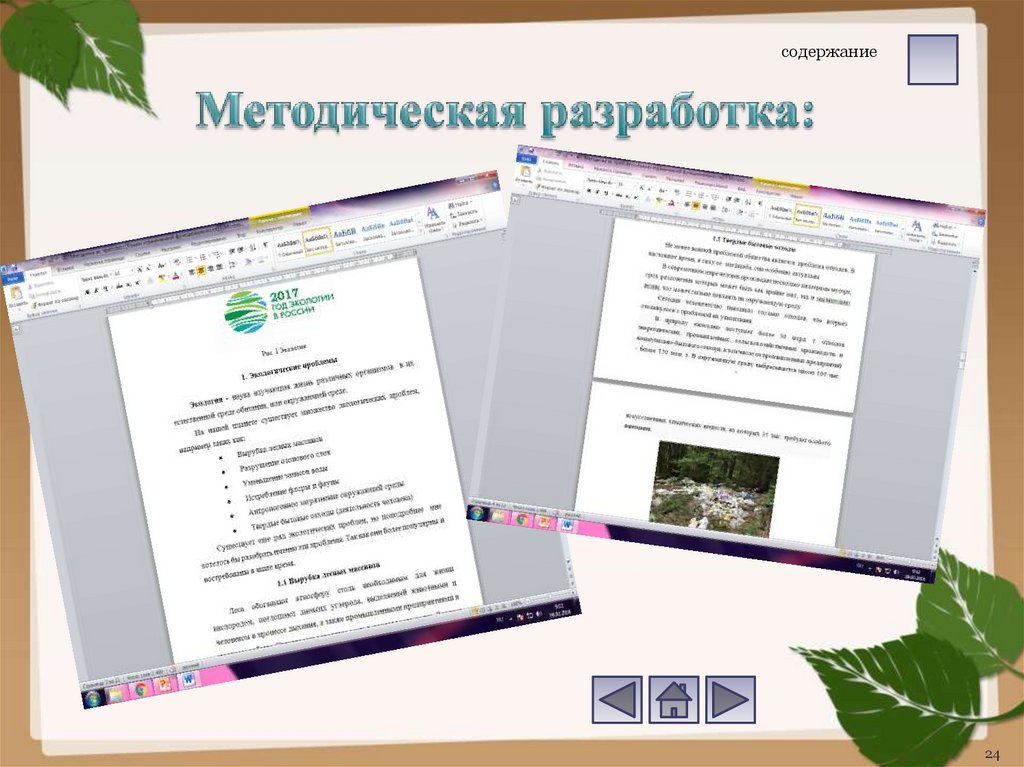1024x767 pixels.
Task: Click Chrome icon on left screenshot taskbar
Action: (140, 689)
